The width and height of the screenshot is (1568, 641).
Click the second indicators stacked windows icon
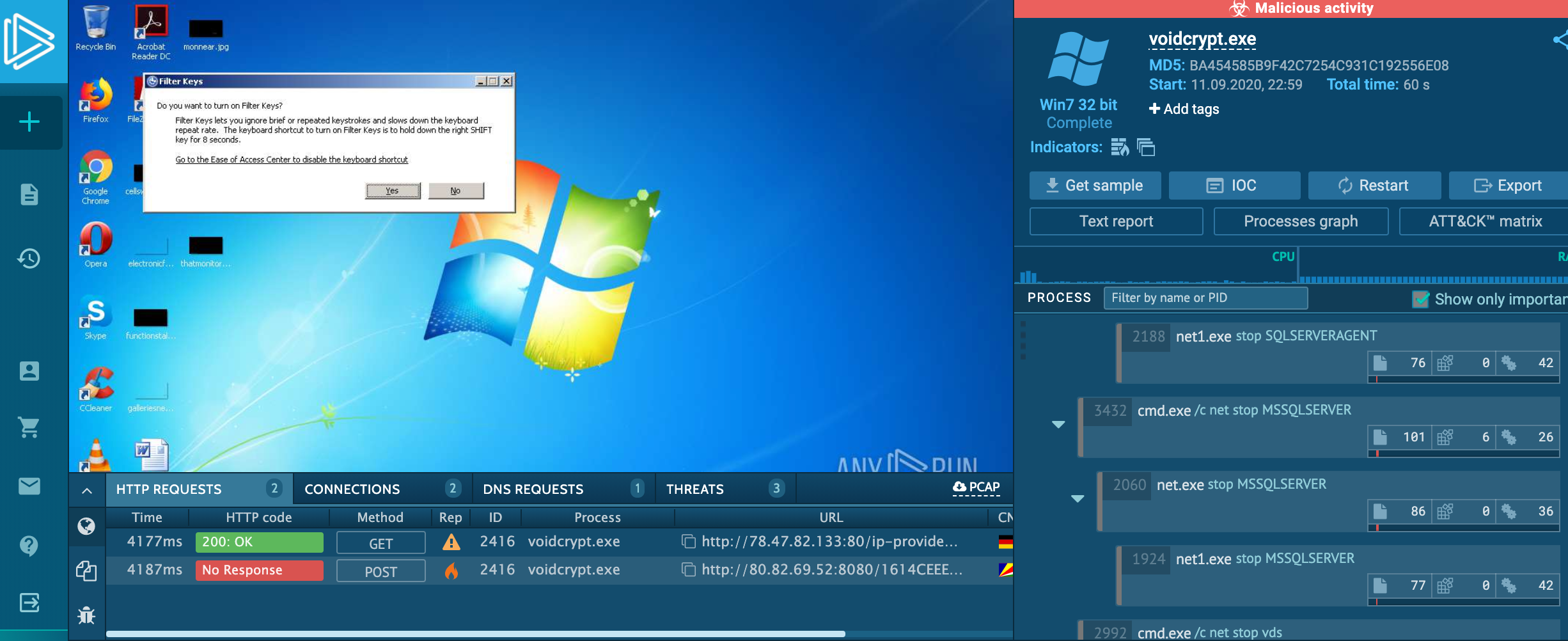coord(1146,147)
